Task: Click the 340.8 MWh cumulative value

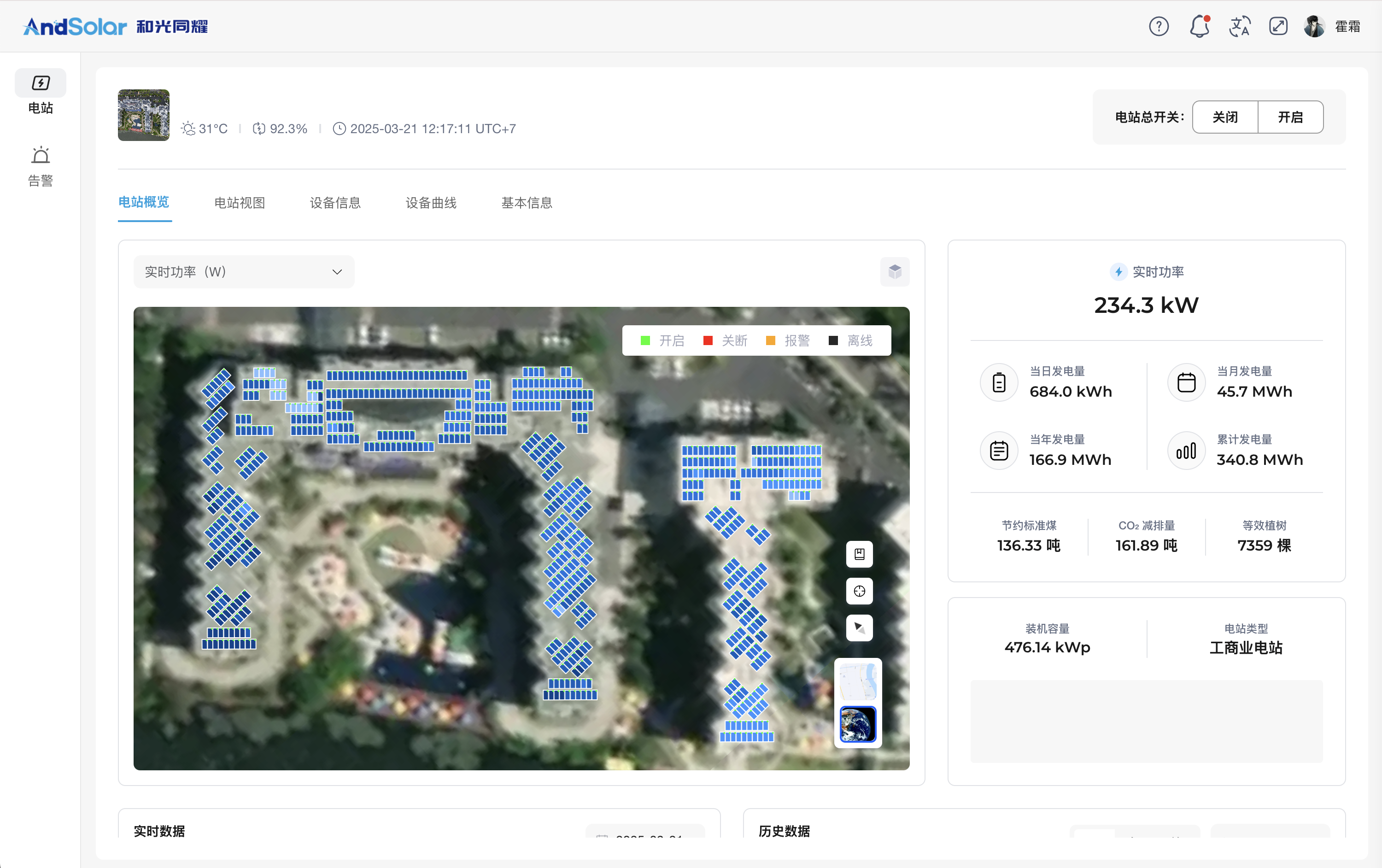Action: (1260, 460)
